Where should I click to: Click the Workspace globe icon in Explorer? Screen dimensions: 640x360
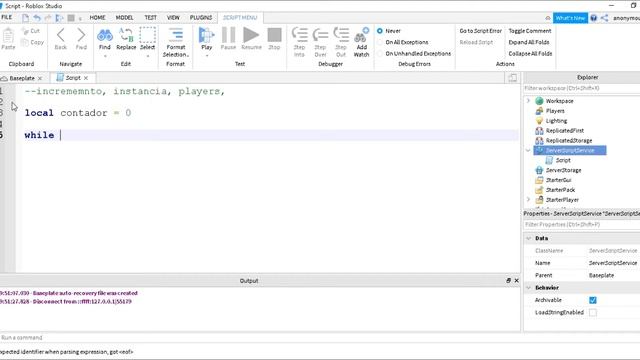539,101
